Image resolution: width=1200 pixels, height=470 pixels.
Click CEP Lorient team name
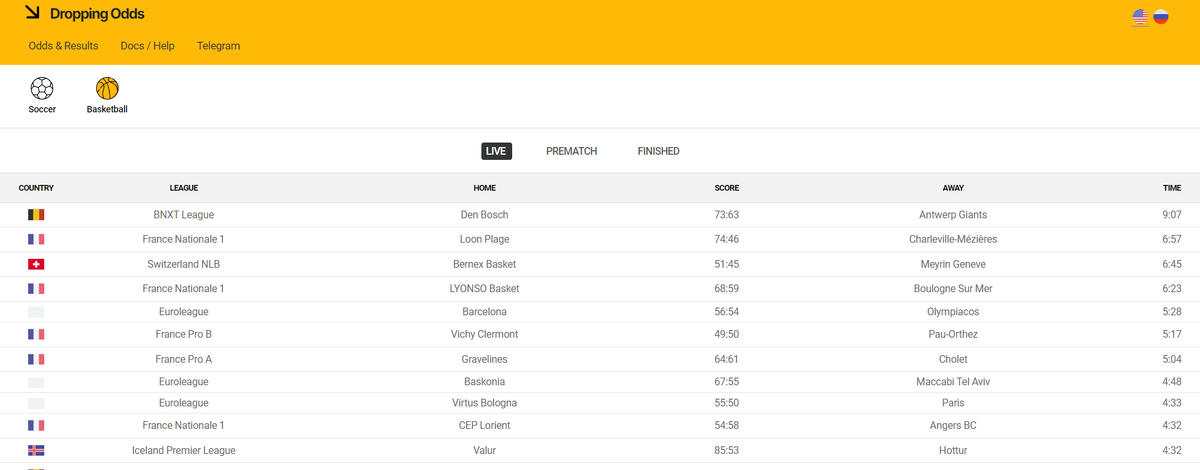485,426
